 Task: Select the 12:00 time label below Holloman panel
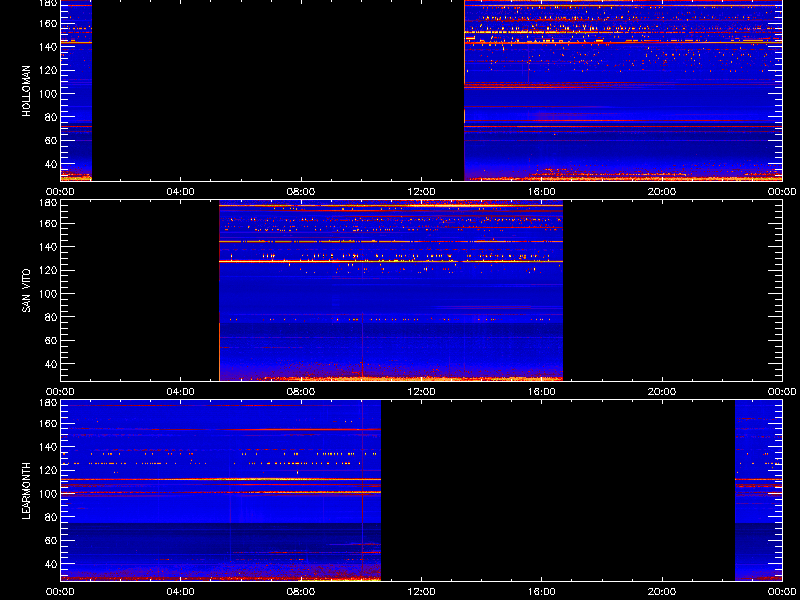point(421,192)
